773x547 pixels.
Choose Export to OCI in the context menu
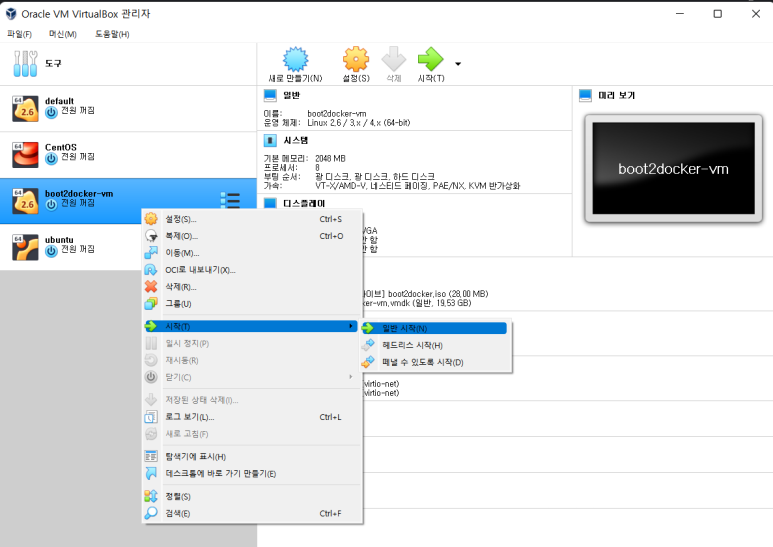pos(252,270)
